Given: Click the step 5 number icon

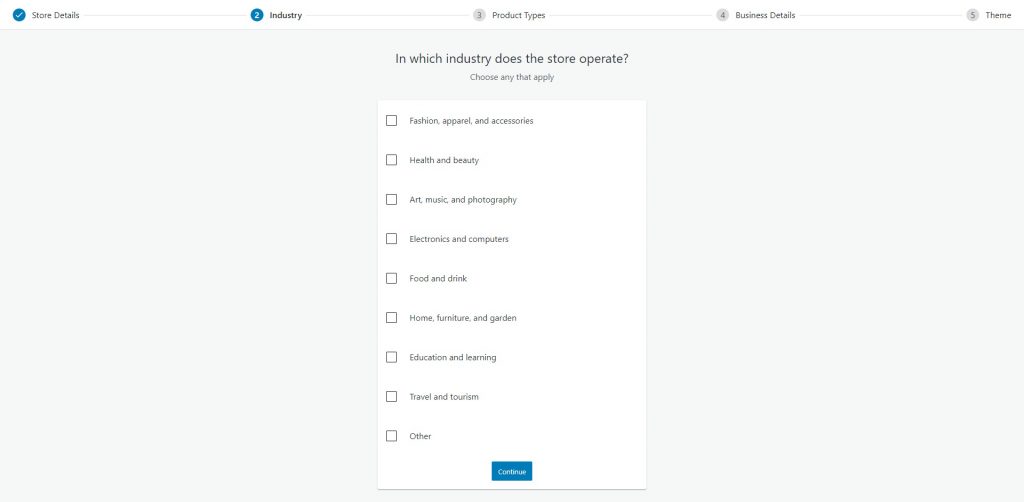Looking at the screenshot, I should (973, 15).
